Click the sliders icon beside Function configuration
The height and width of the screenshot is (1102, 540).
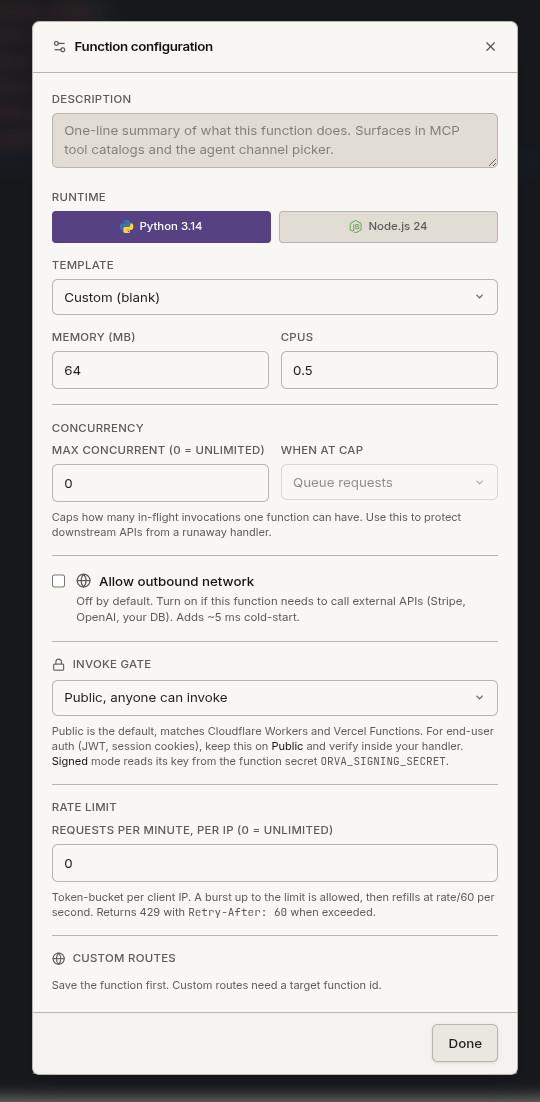click(60, 46)
